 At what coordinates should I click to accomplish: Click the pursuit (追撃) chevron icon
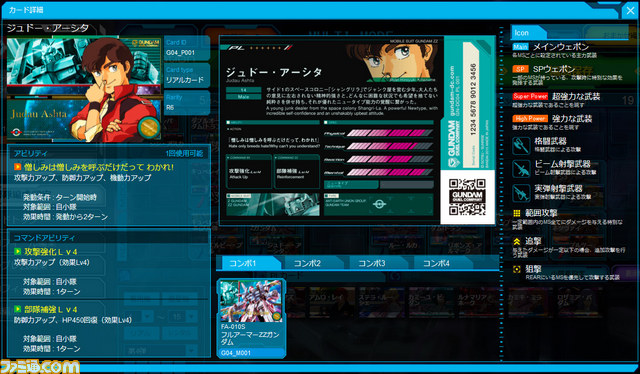pos(517,242)
